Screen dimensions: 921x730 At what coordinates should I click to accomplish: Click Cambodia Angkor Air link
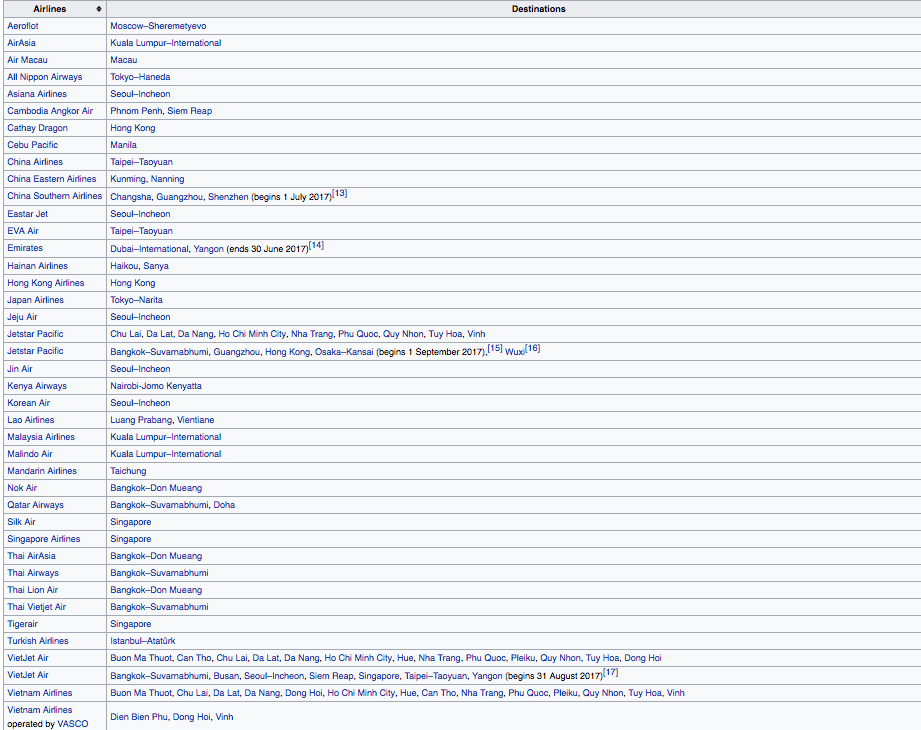(50, 111)
